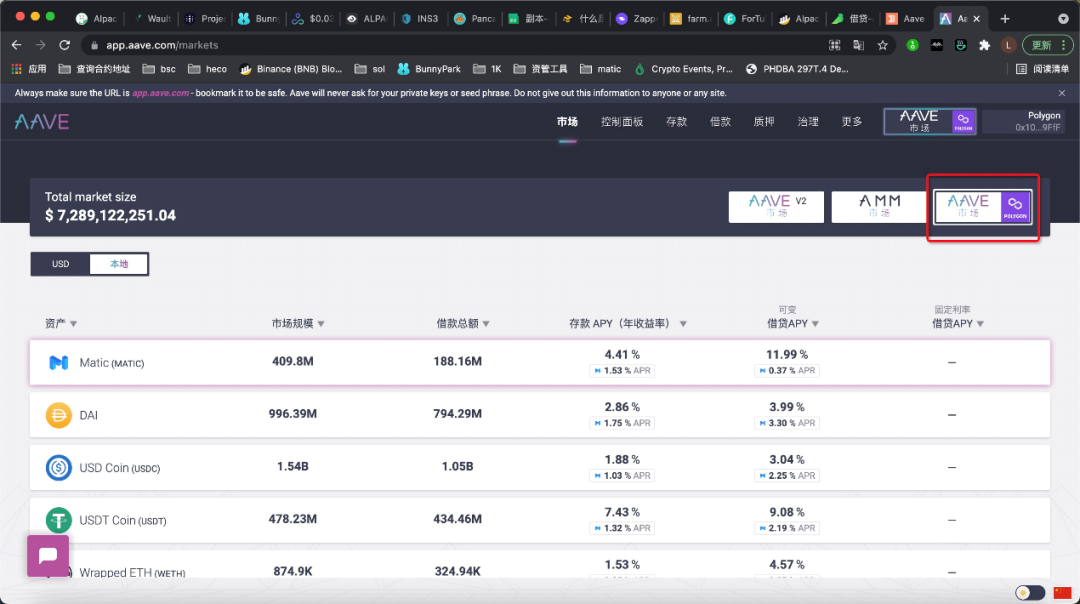Open the 存款 navigation tab

[677, 122]
